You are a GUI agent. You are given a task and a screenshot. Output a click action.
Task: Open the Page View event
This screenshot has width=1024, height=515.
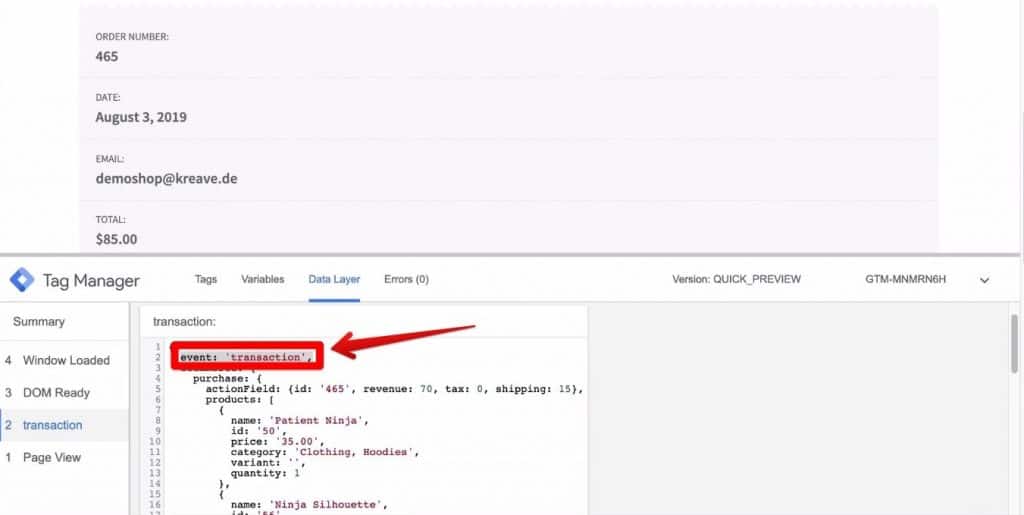click(52, 458)
